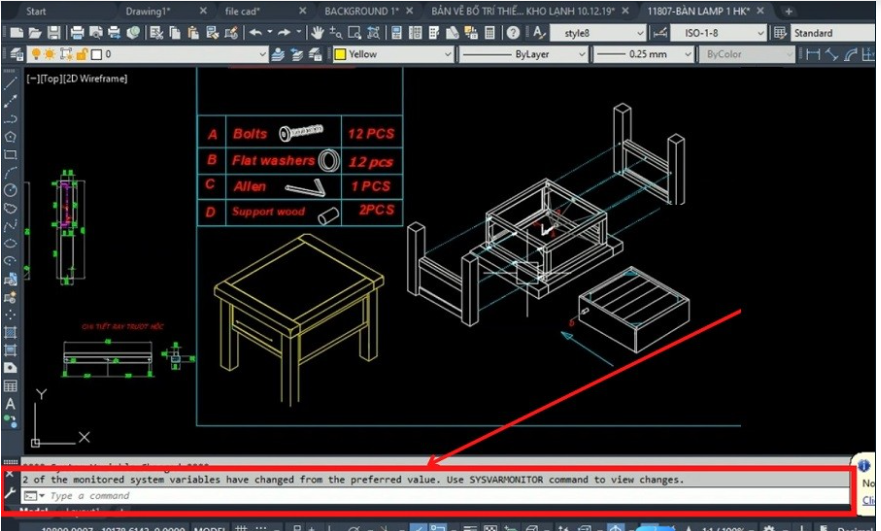The width and height of the screenshot is (881, 531).
Task: Click the Plot (print) icon
Action: [78, 33]
